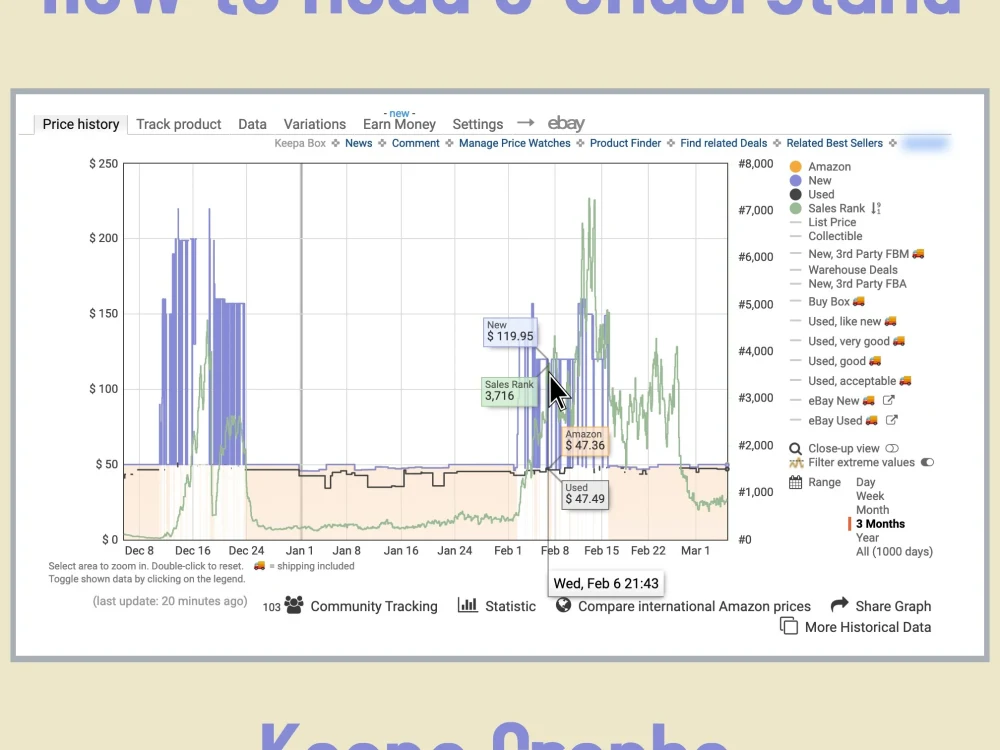Open the Statistic view
Screen dimensions: 1000x750
510,607
